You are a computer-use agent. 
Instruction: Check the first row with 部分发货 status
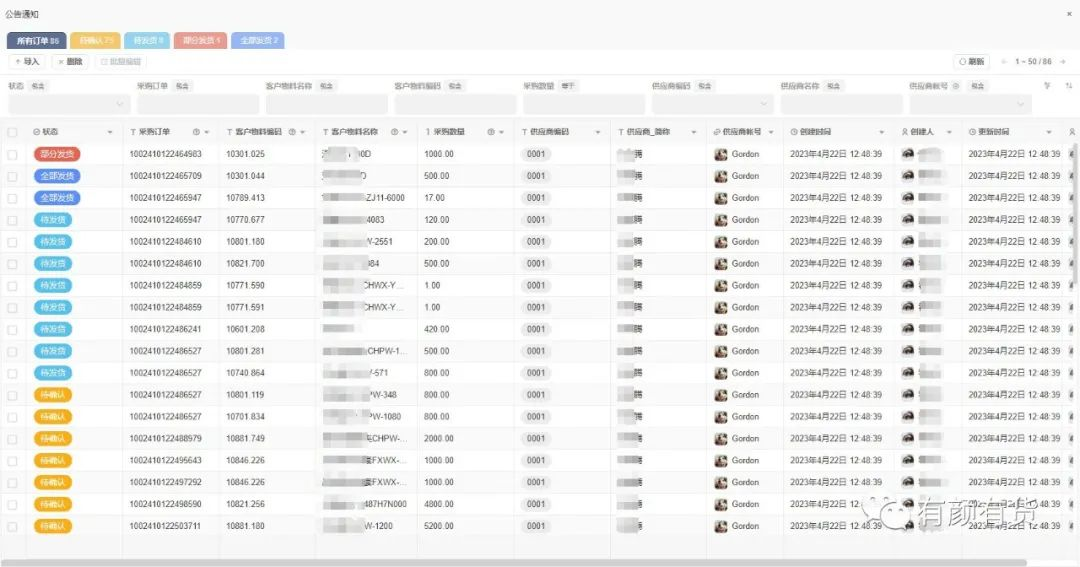12,154
